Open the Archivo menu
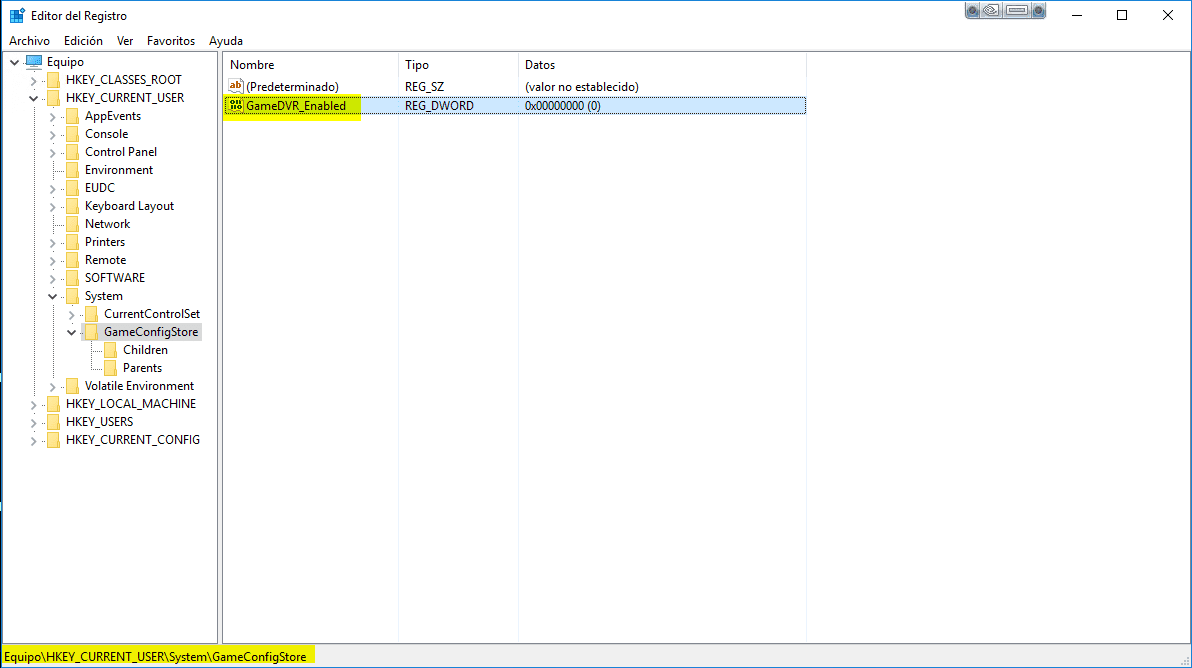1192x668 pixels. coord(29,41)
